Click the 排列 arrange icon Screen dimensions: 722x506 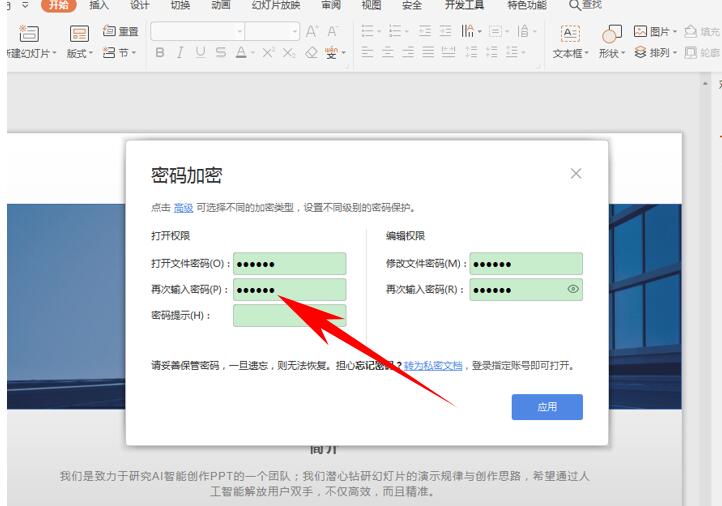640,52
